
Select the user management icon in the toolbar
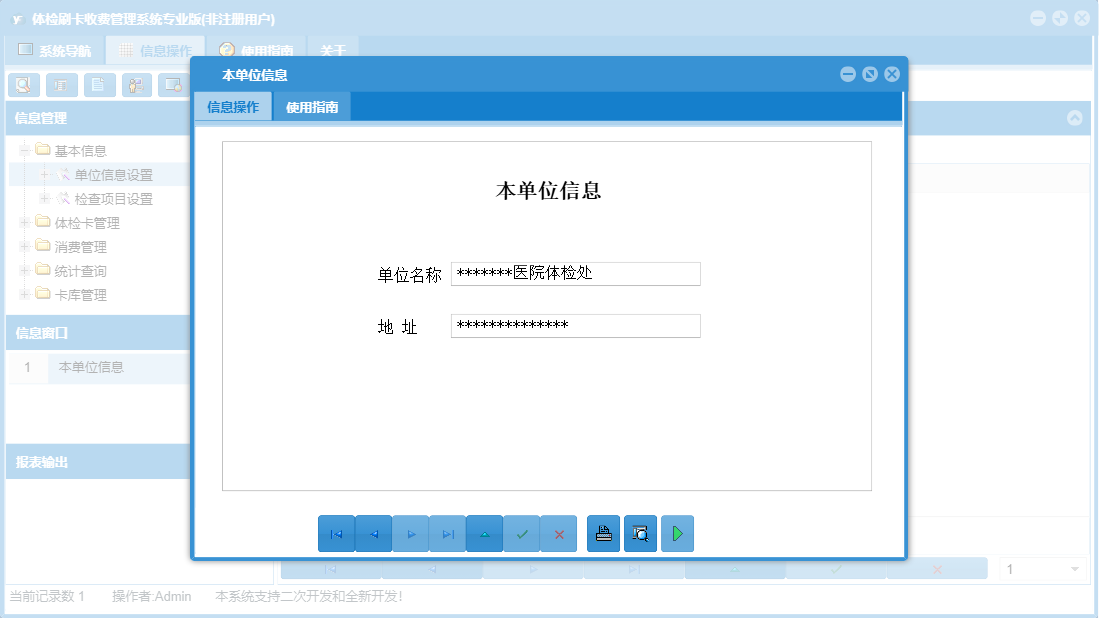click(x=134, y=85)
